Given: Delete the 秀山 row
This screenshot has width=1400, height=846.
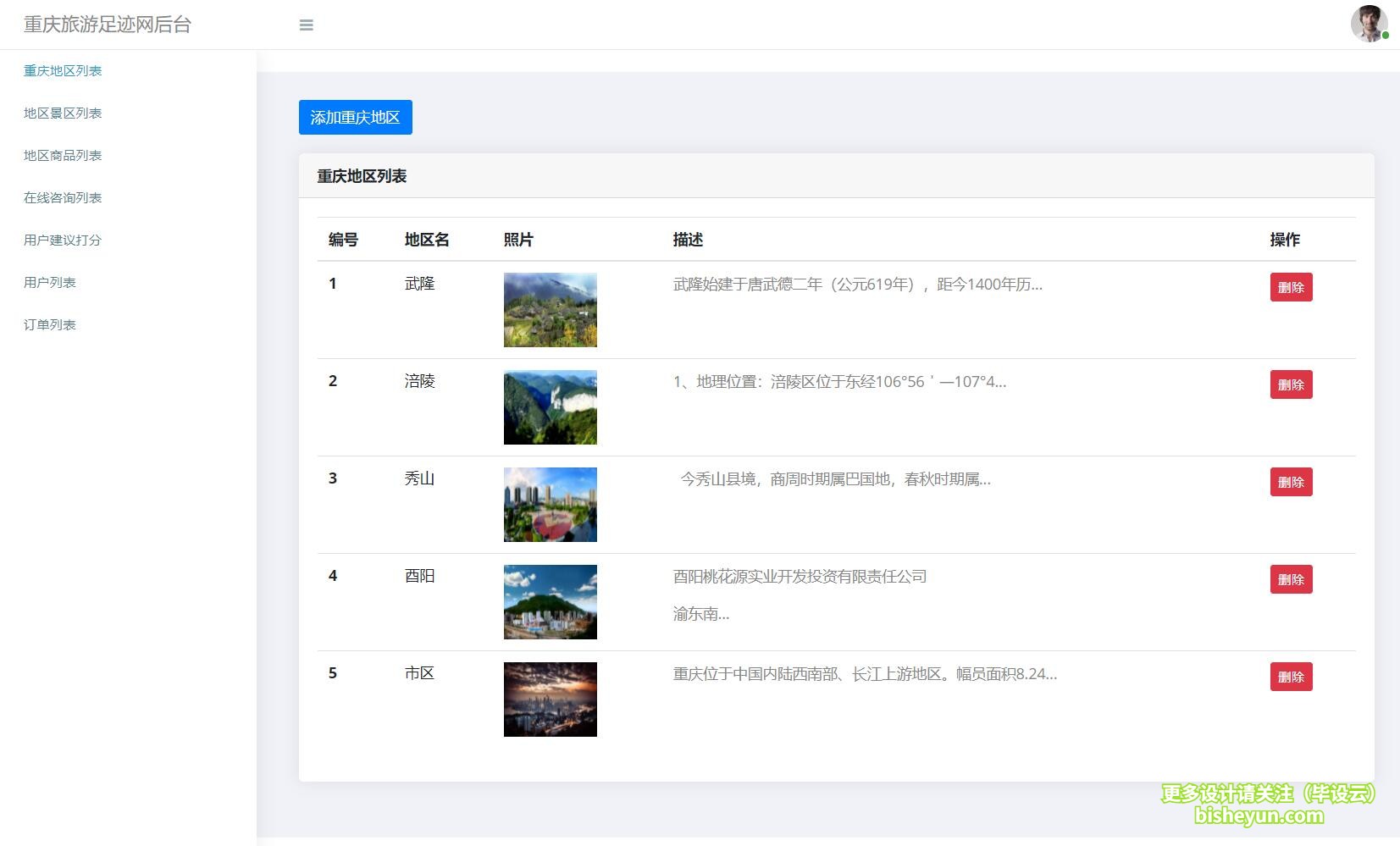Looking at the screenshot, I should pos(1291,482).
